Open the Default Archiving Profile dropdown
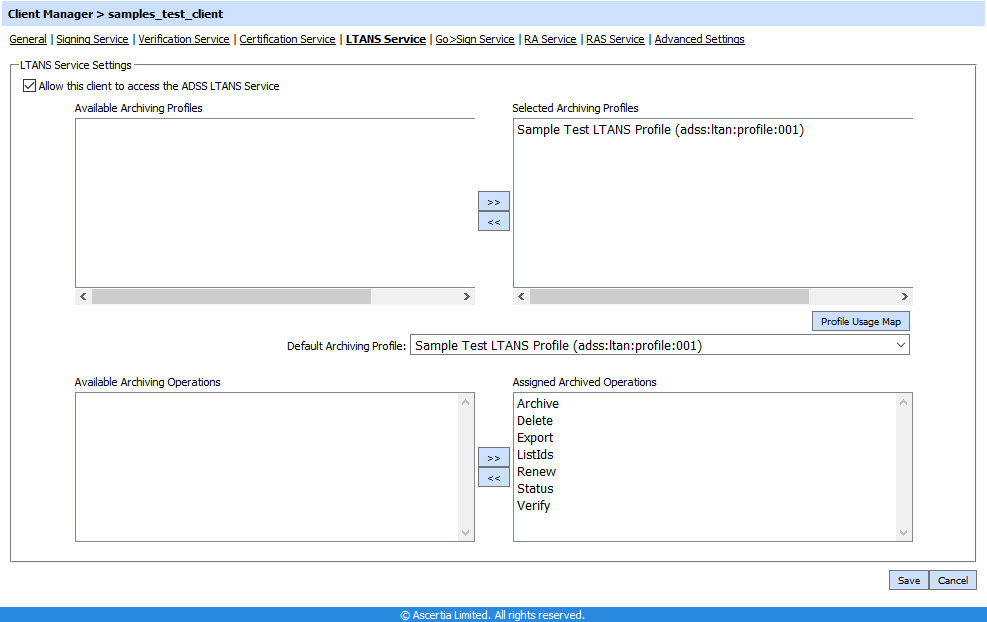 [x=659, y=345]
